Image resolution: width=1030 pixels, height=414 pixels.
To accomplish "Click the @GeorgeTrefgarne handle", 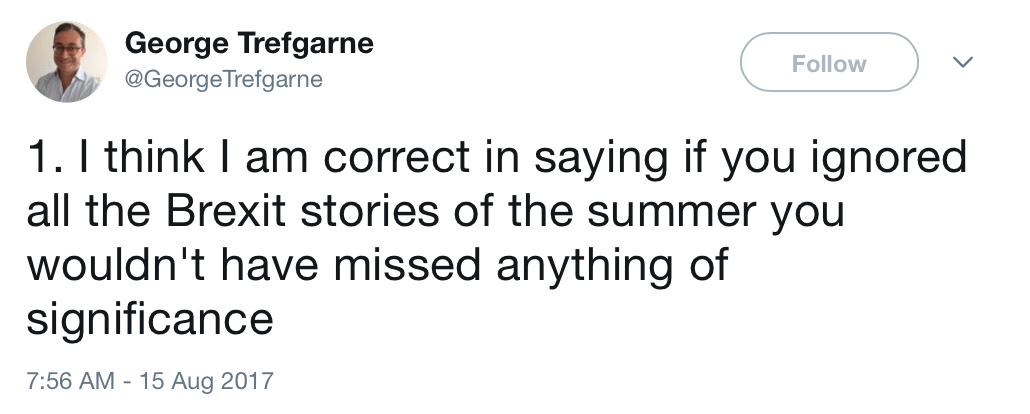I will tap(224, 80).
